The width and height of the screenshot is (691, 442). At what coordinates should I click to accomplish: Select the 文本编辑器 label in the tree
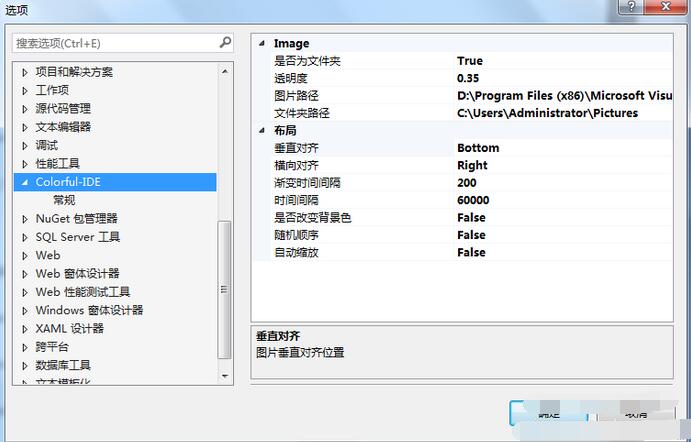[x=63, y=127]
